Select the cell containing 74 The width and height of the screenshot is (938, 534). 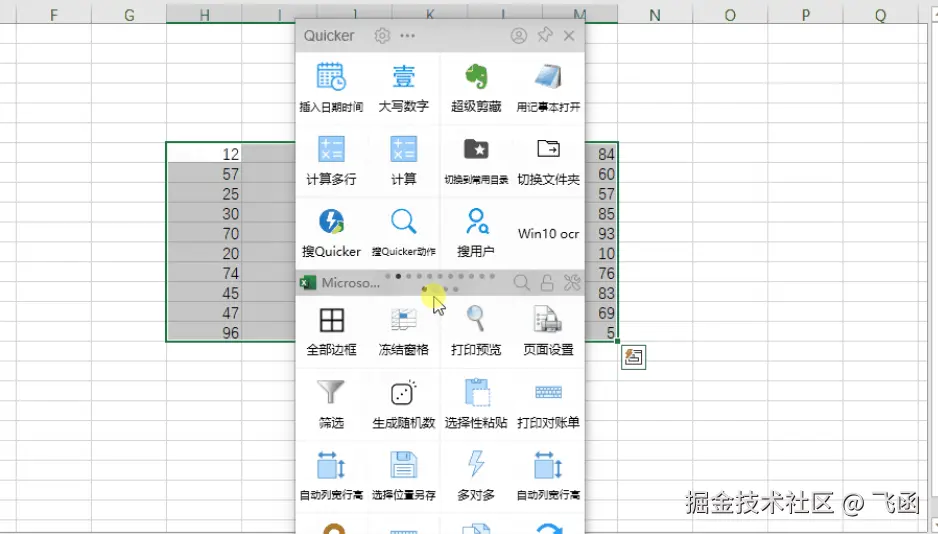point(204,273)
